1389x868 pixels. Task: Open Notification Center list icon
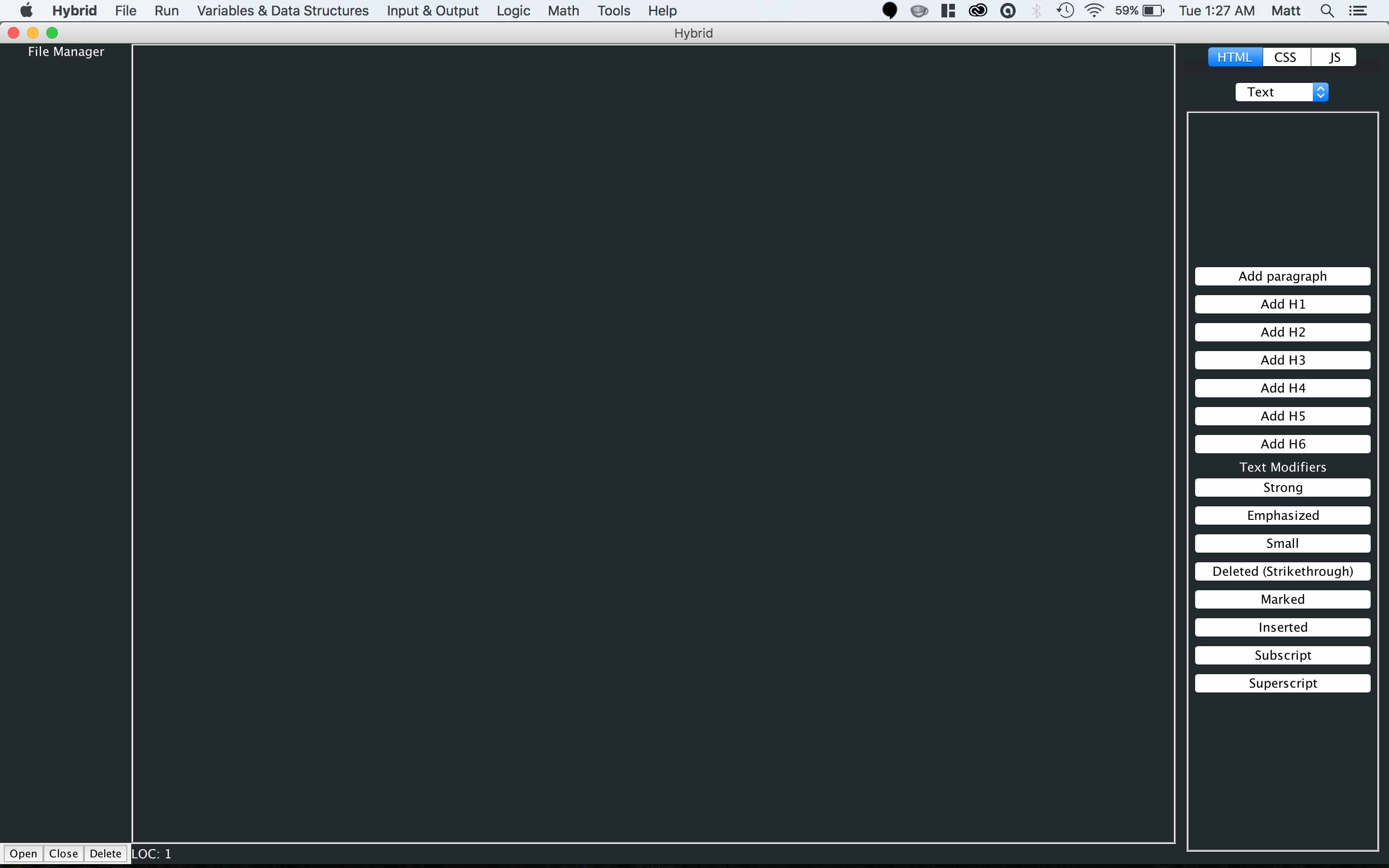[1358, 10]
